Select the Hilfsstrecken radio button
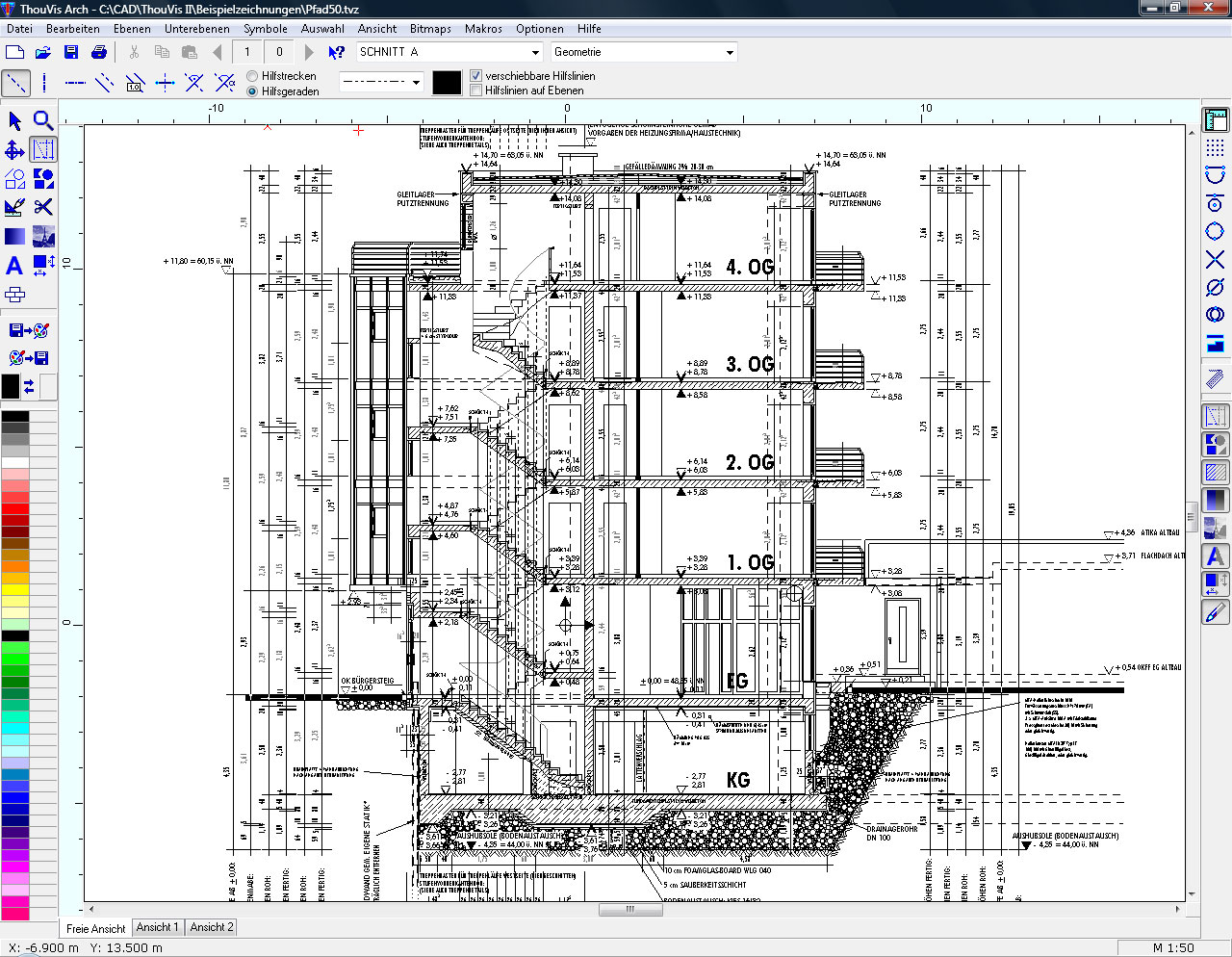 click(253, 76)
